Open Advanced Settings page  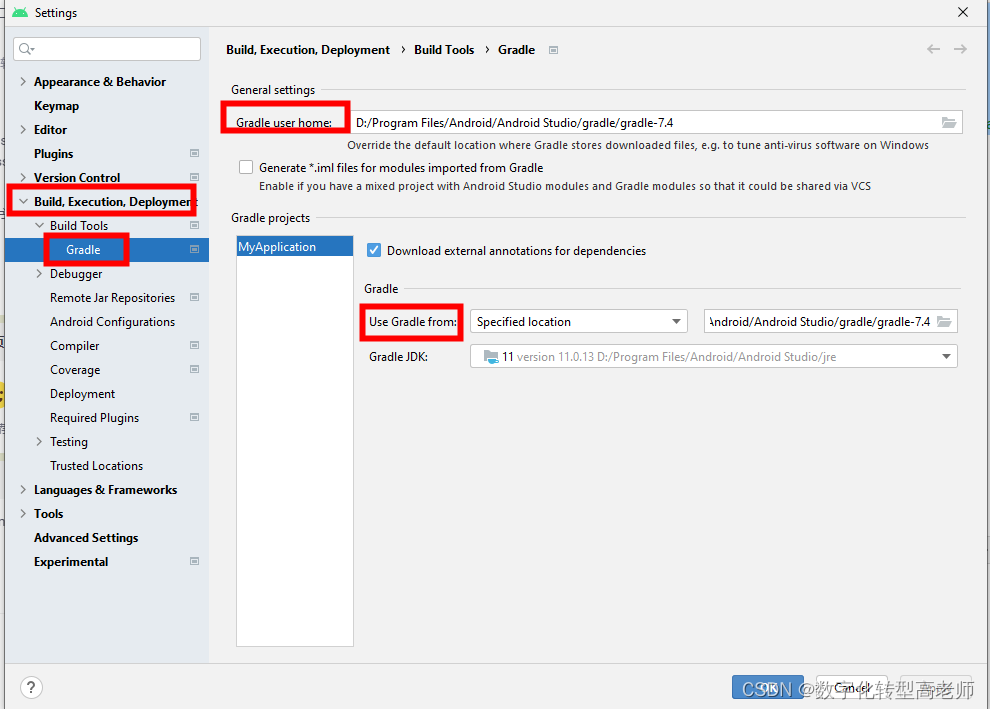(86, 537)
